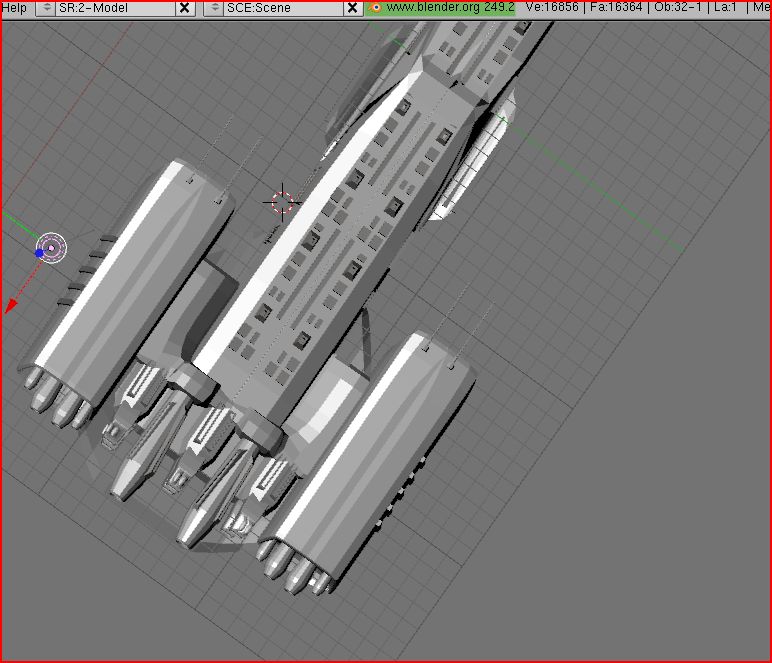772x663 pixels.
Task: Click the red arrow manipulator tip
Action: point(10,306)
